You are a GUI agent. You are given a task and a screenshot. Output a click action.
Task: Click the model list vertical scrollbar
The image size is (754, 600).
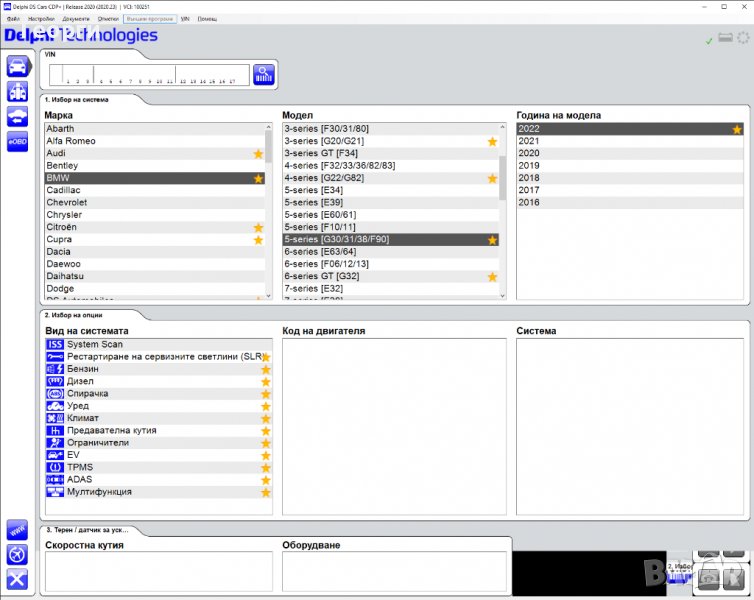coord(502,210)
